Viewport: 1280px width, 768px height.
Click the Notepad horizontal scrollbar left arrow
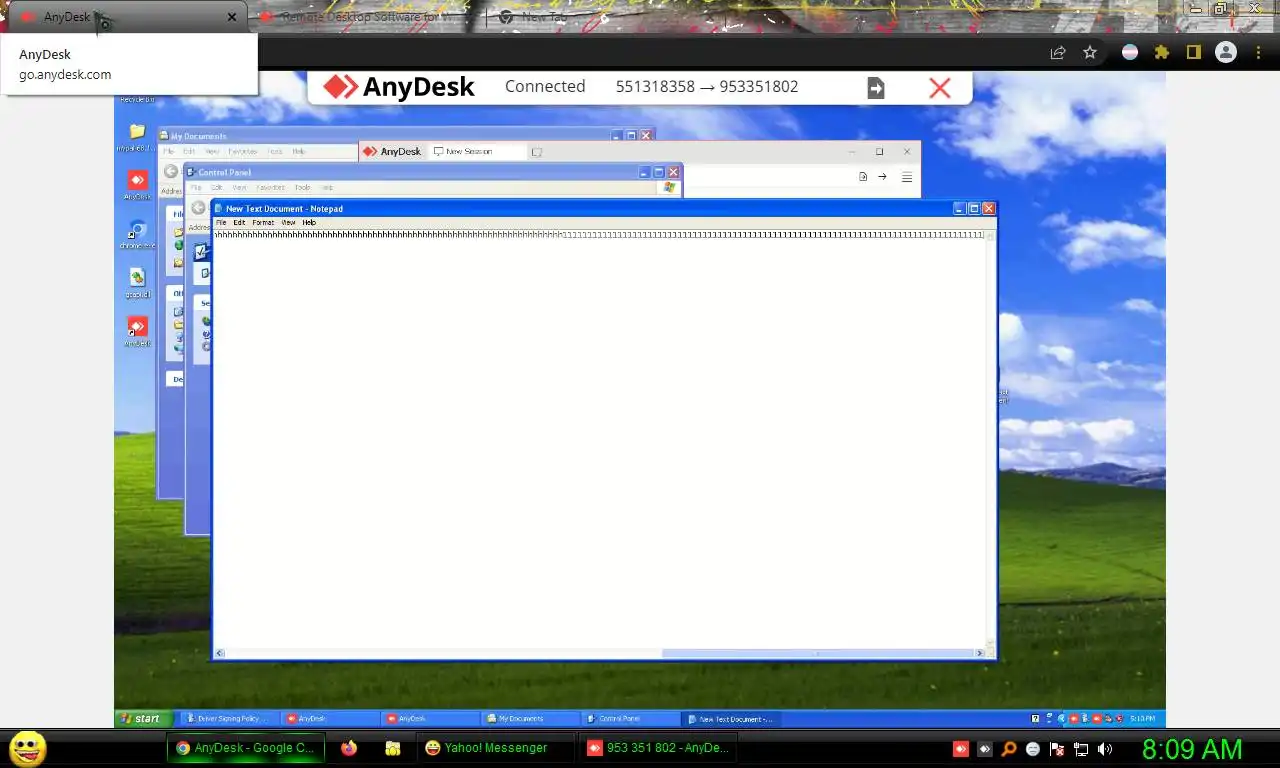[219, 654]
